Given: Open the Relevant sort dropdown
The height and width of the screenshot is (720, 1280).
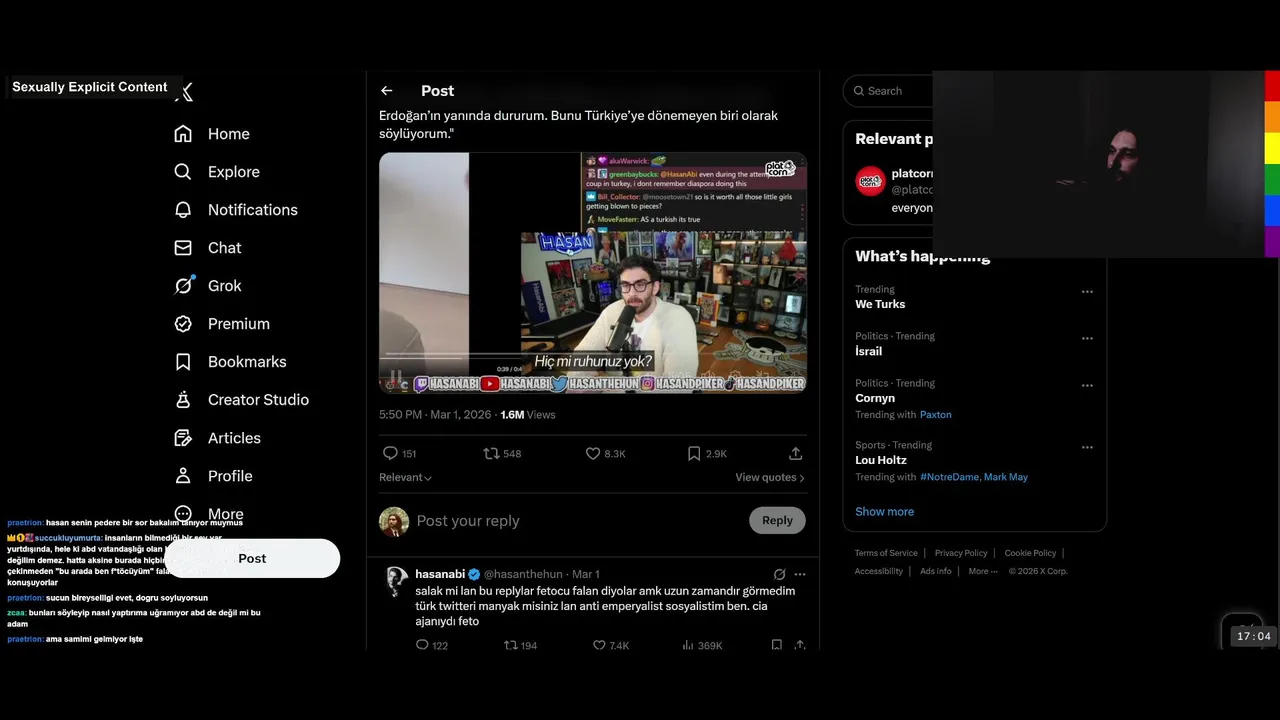Looking at the screenshot, I should (x=405, y=477).
